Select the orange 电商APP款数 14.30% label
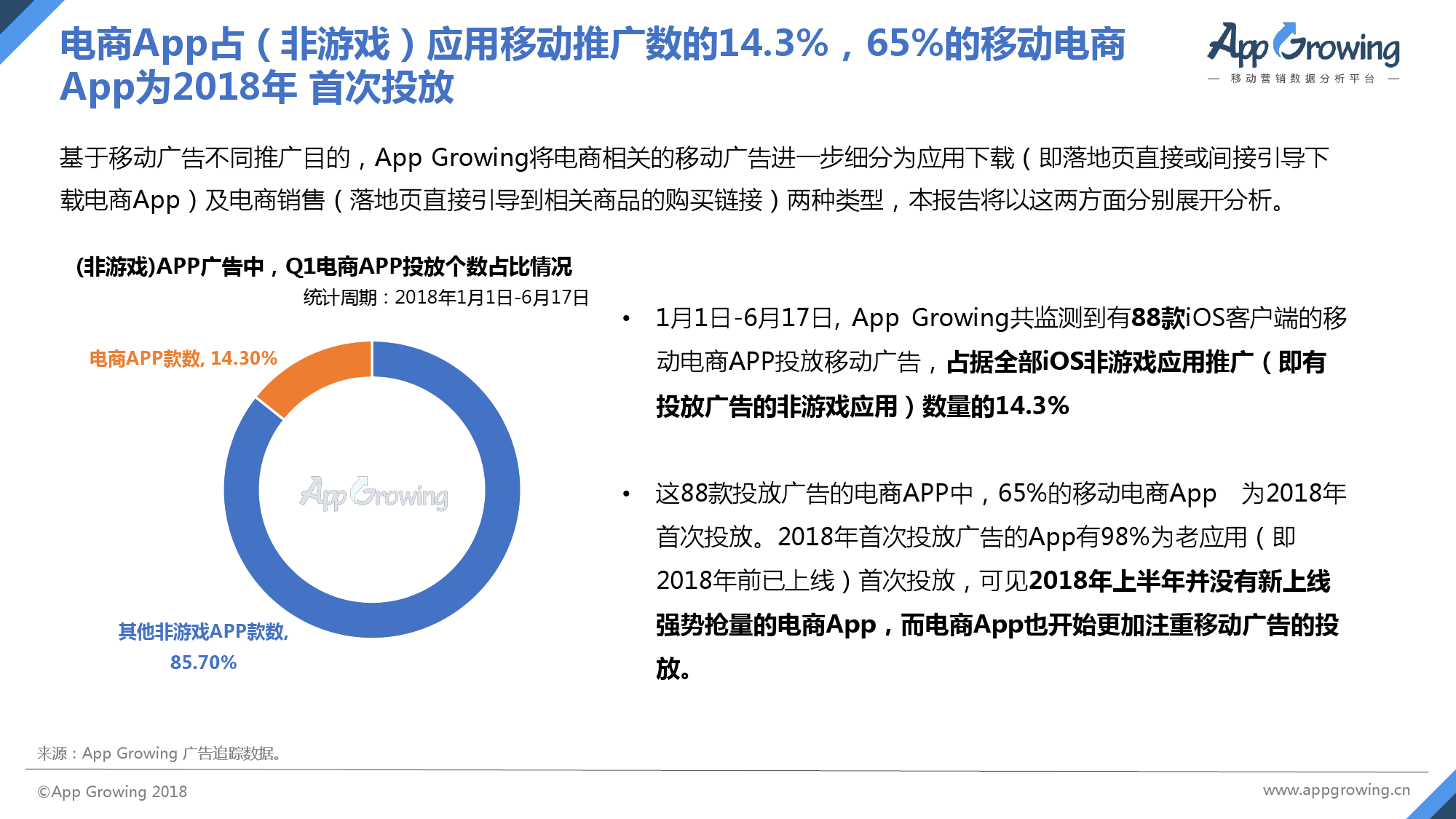This screenshot has height=819, width=1456. 183,358
